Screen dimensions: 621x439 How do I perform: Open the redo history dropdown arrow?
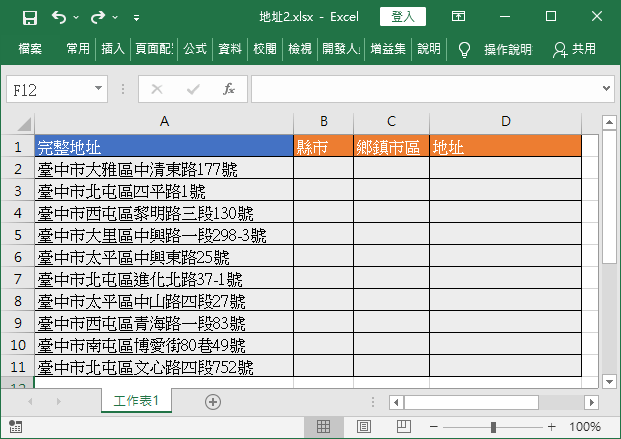(x=115, y=17)
